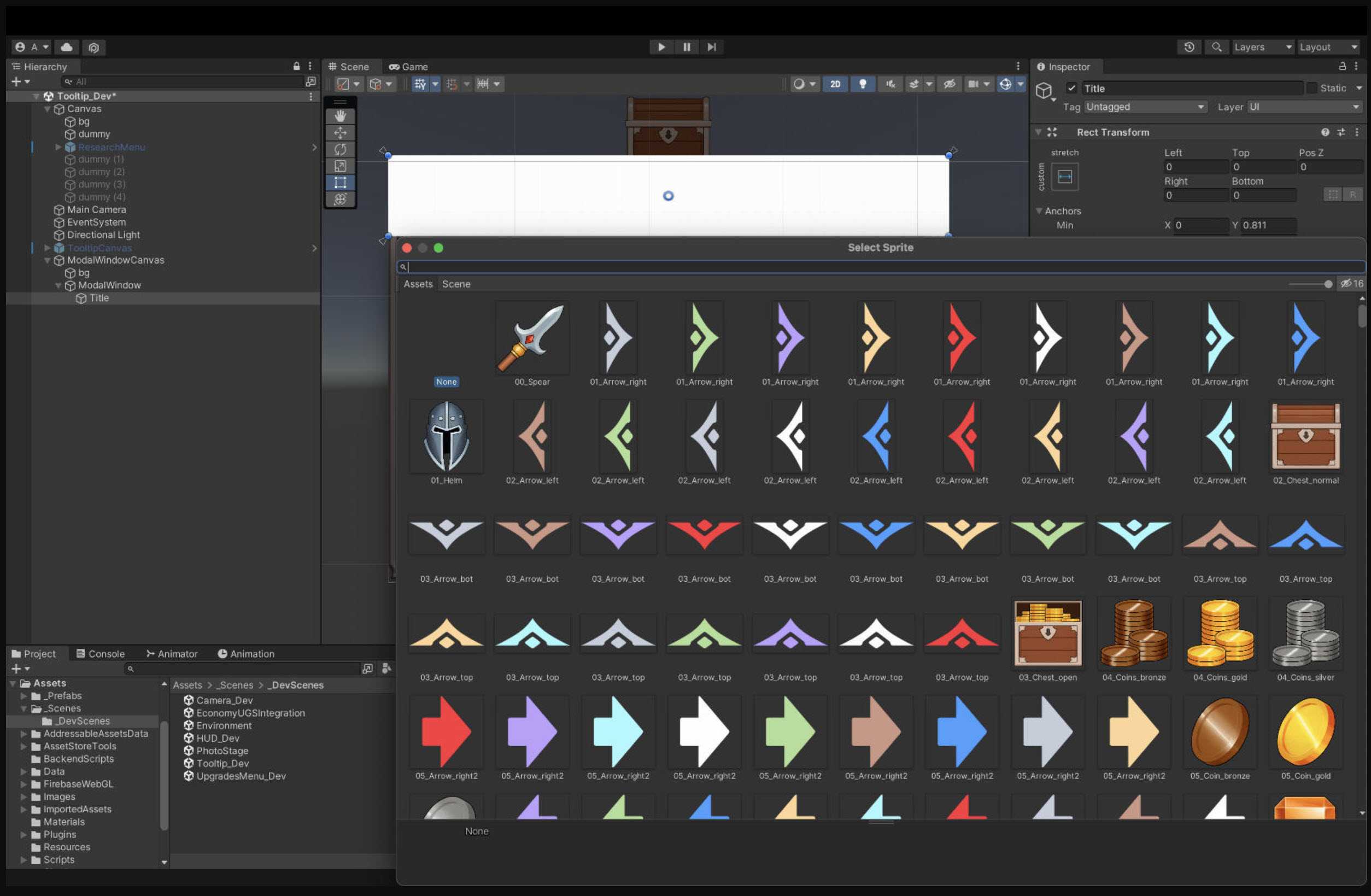This screenshot has width=1371, height=896.
Task: Toggle Rect Transform raw edit mode R button
Action: click(x=1352, y=195)
